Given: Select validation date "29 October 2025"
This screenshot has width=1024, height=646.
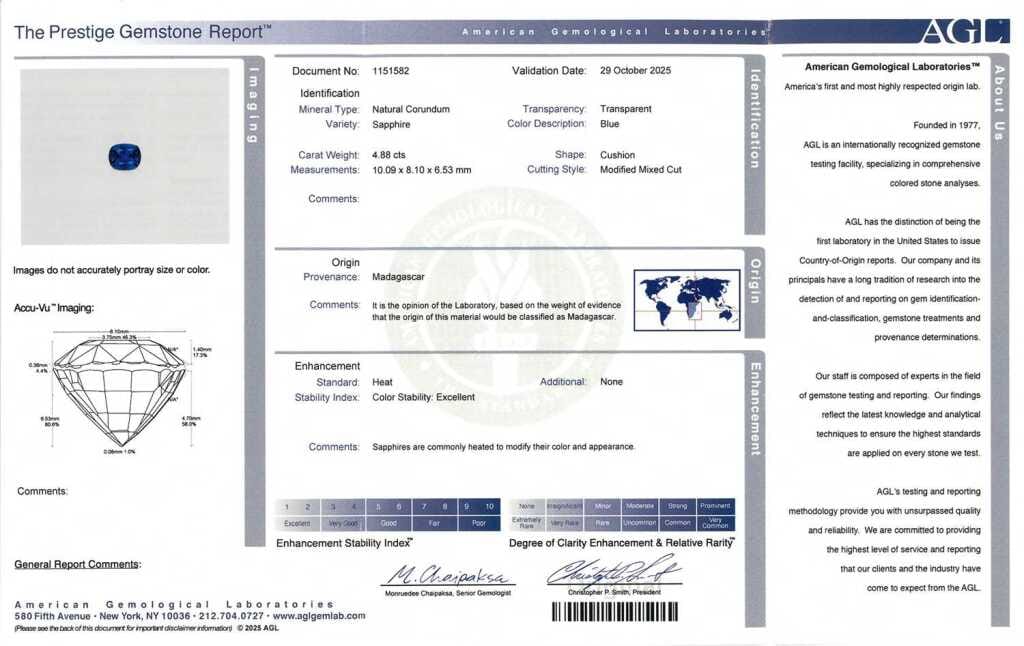Looking at the screenshot, I should [635, 71].
